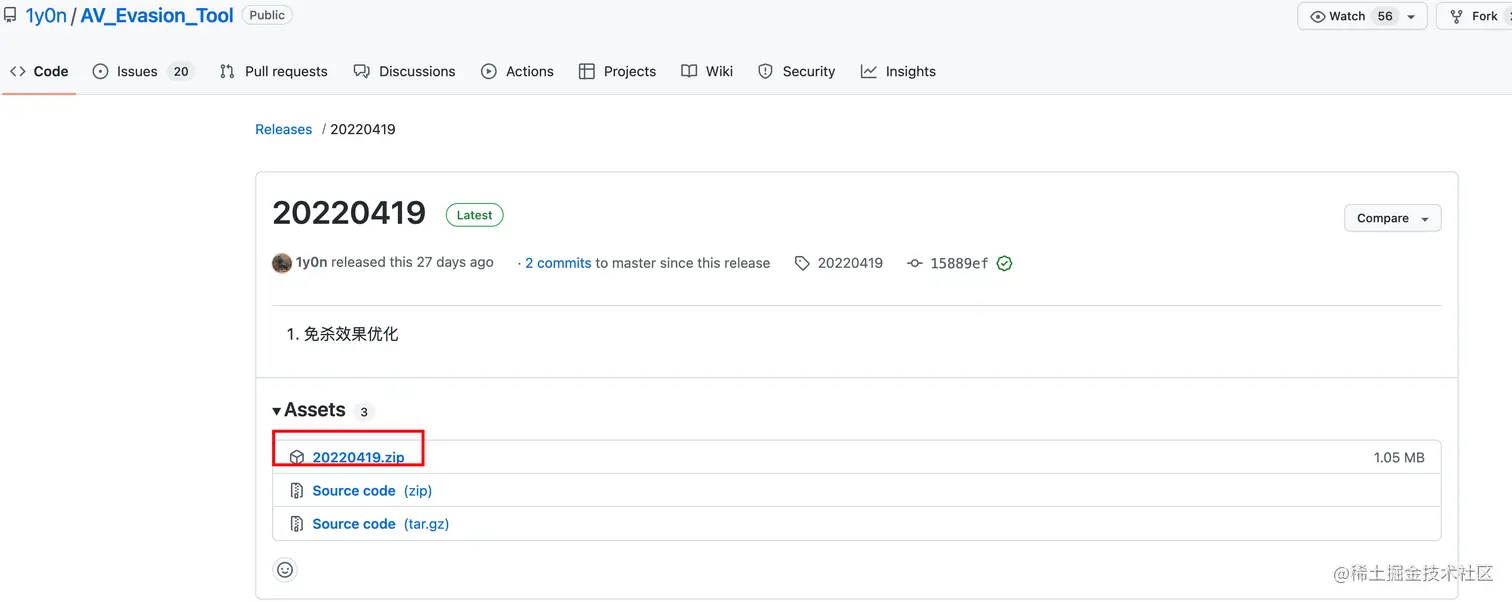Click the Pull requests branch icon
This screenshot has height=602, width=1512.
point(227,71)
